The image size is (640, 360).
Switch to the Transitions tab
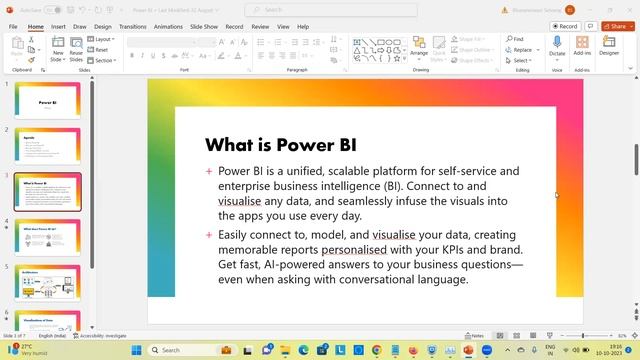pos(133,27)
